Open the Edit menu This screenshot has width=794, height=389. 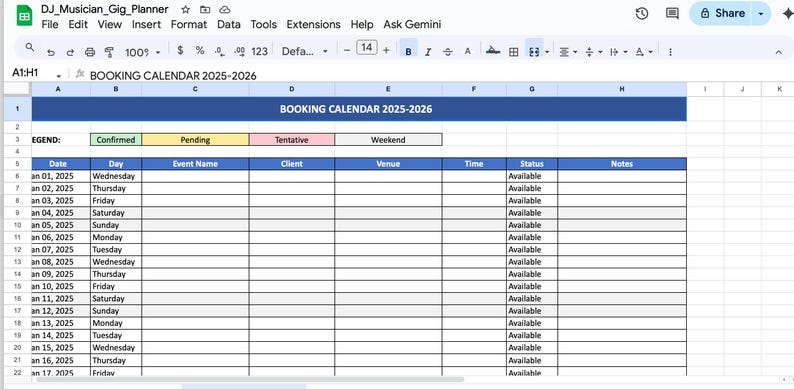tap(78, 24)
